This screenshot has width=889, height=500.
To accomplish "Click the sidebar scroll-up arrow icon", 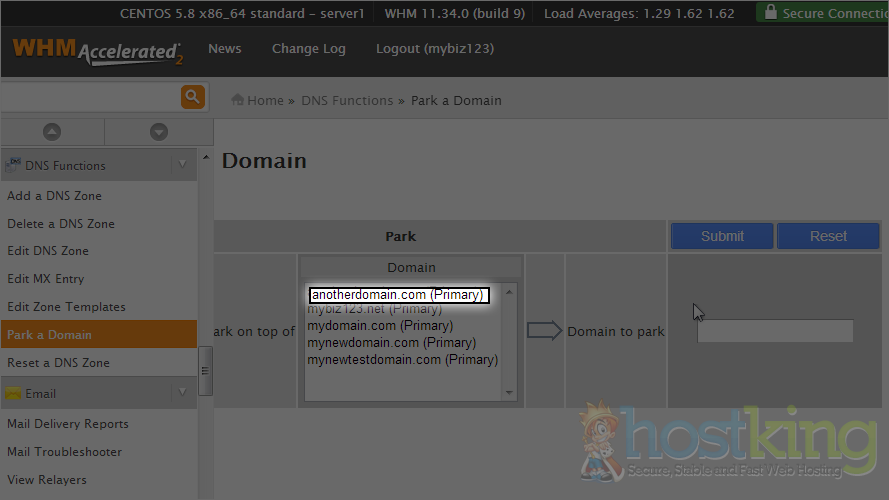I will [x=52, y=132].
